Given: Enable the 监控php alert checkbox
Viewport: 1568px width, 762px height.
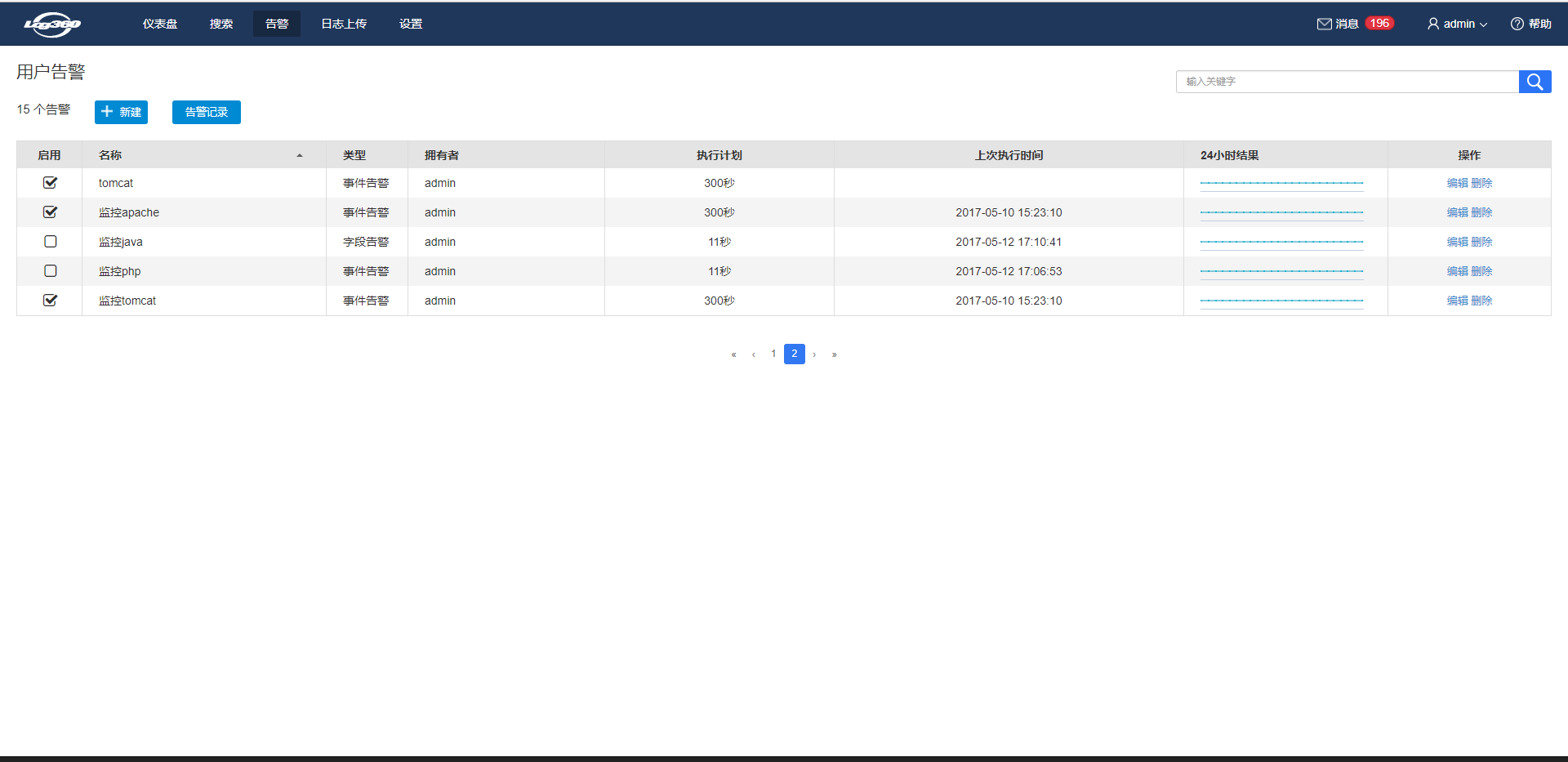Looking at the screenshot, I should 50,271.
